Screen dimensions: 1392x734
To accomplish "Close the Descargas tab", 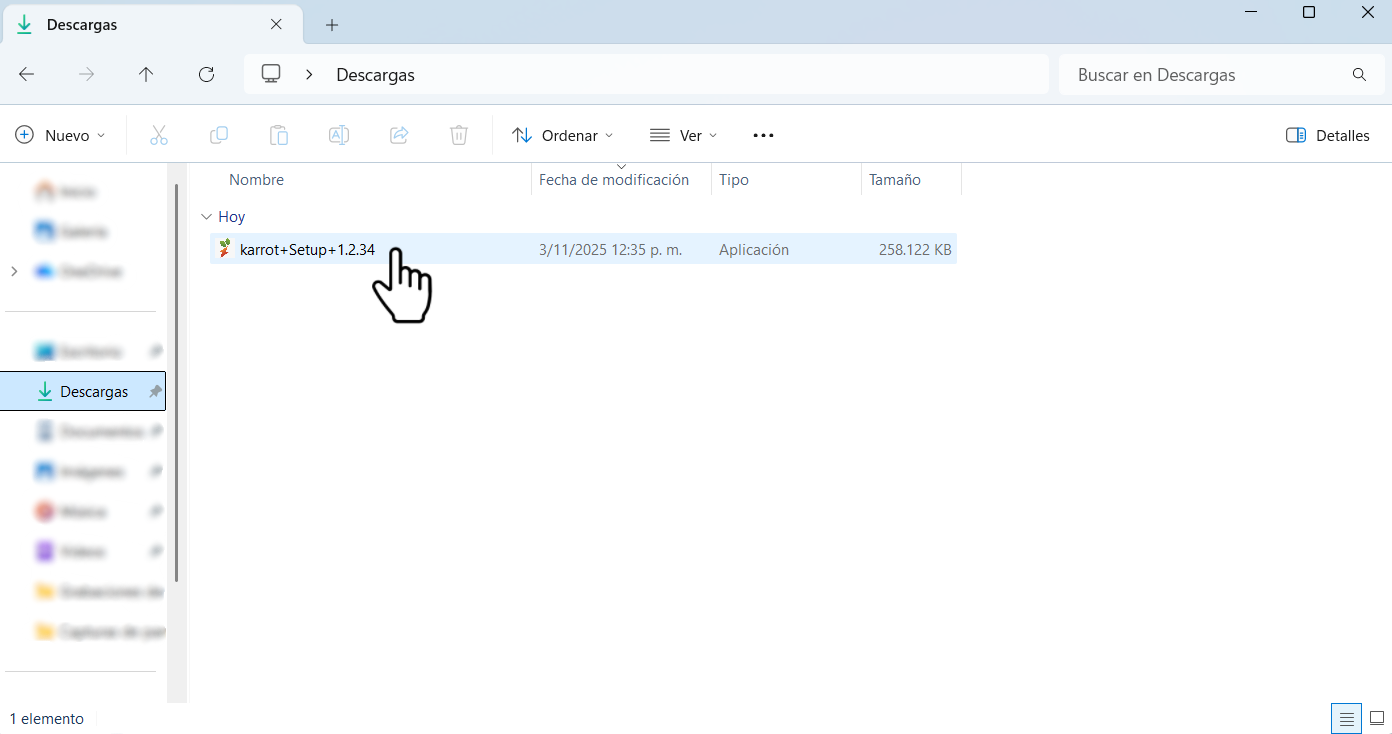I will (277, 25).
